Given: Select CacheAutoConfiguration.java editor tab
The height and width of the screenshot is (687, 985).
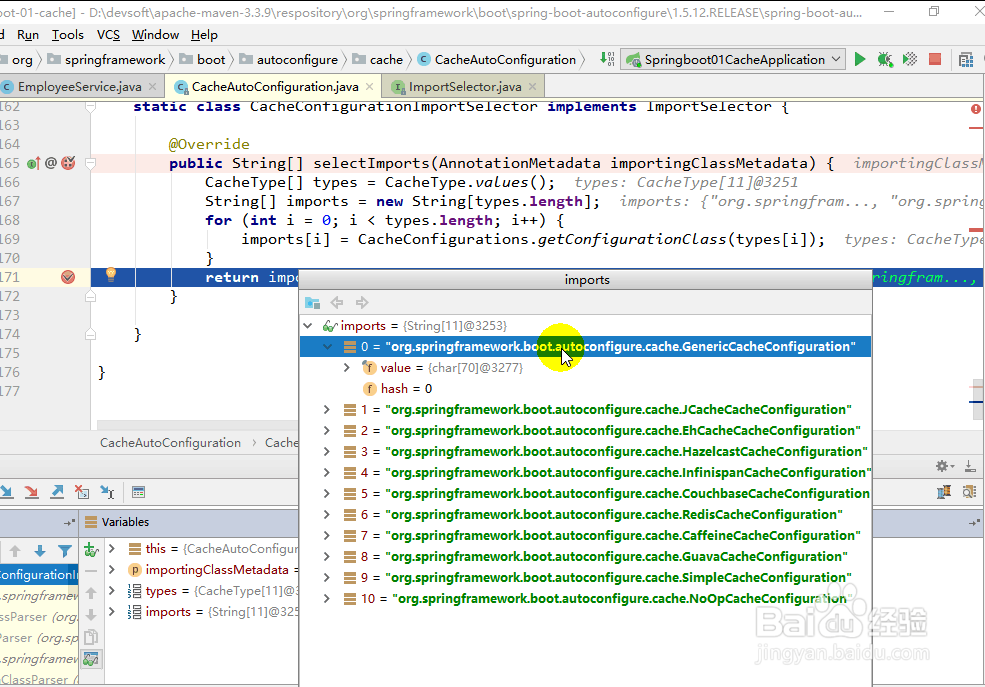Looking at the screenshot, I should pos(275,87).
